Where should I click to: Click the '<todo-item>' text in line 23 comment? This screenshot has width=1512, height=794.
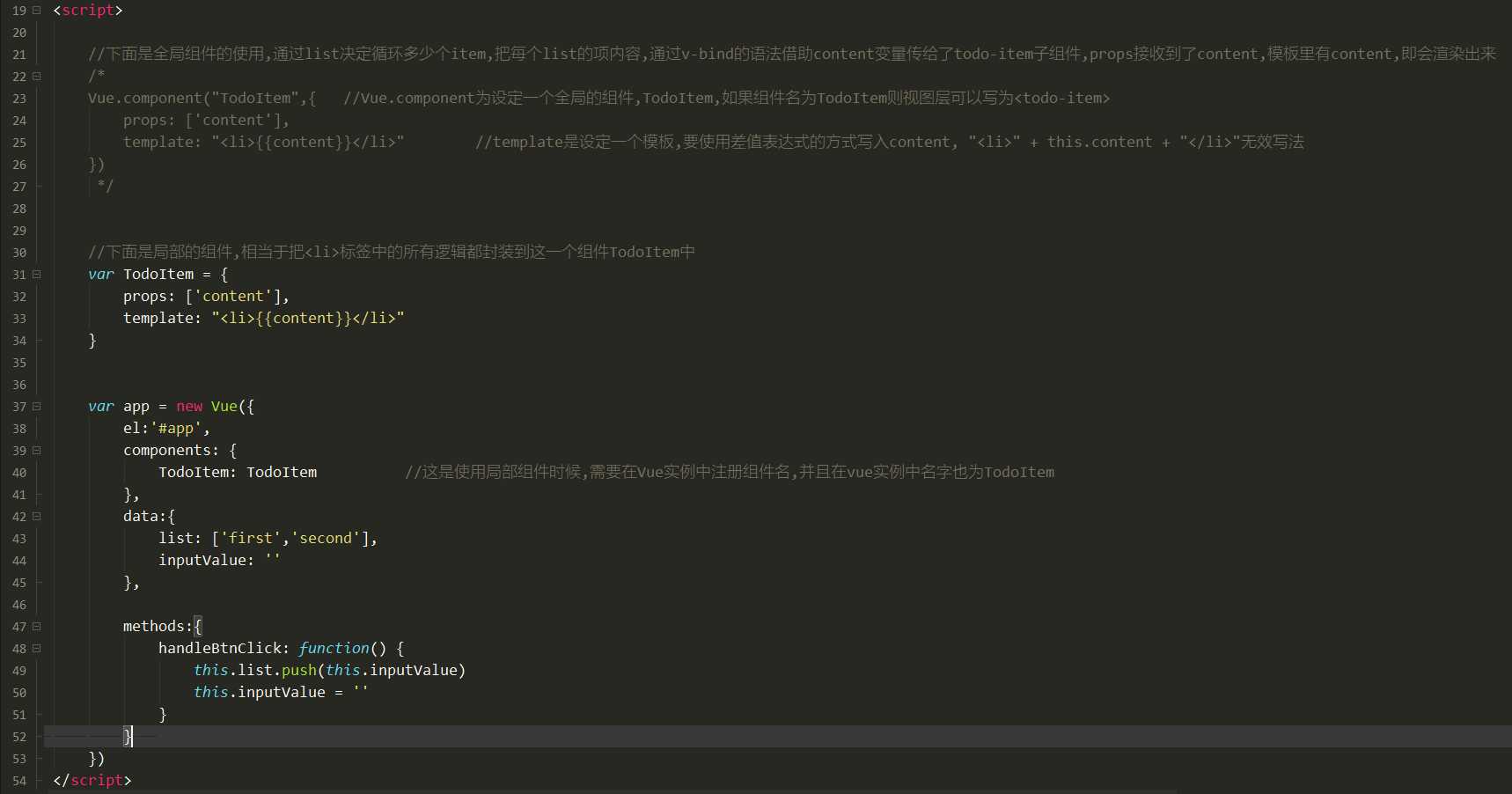point(1061,99)
